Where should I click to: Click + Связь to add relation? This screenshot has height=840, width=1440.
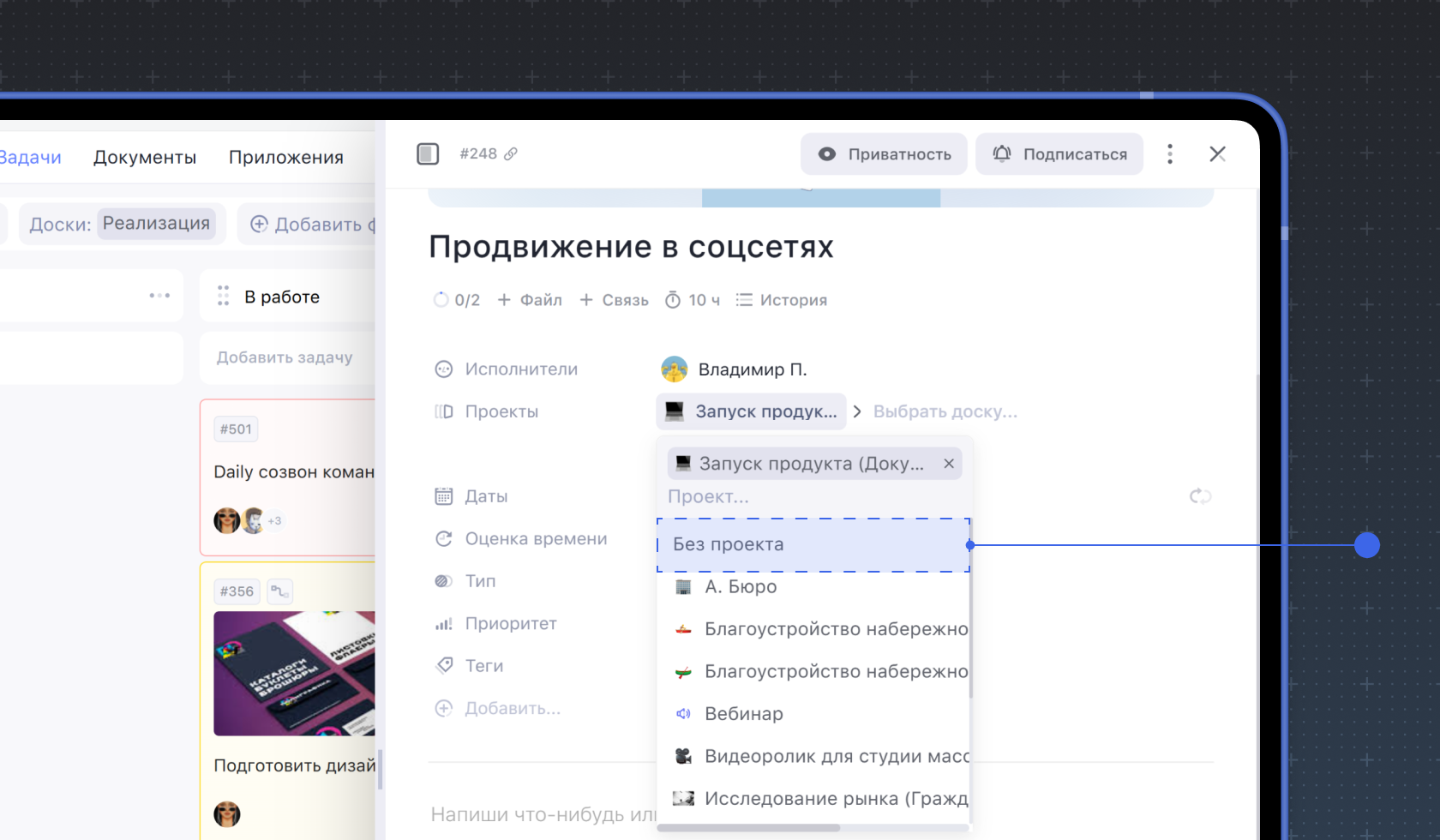pos(614,300)
